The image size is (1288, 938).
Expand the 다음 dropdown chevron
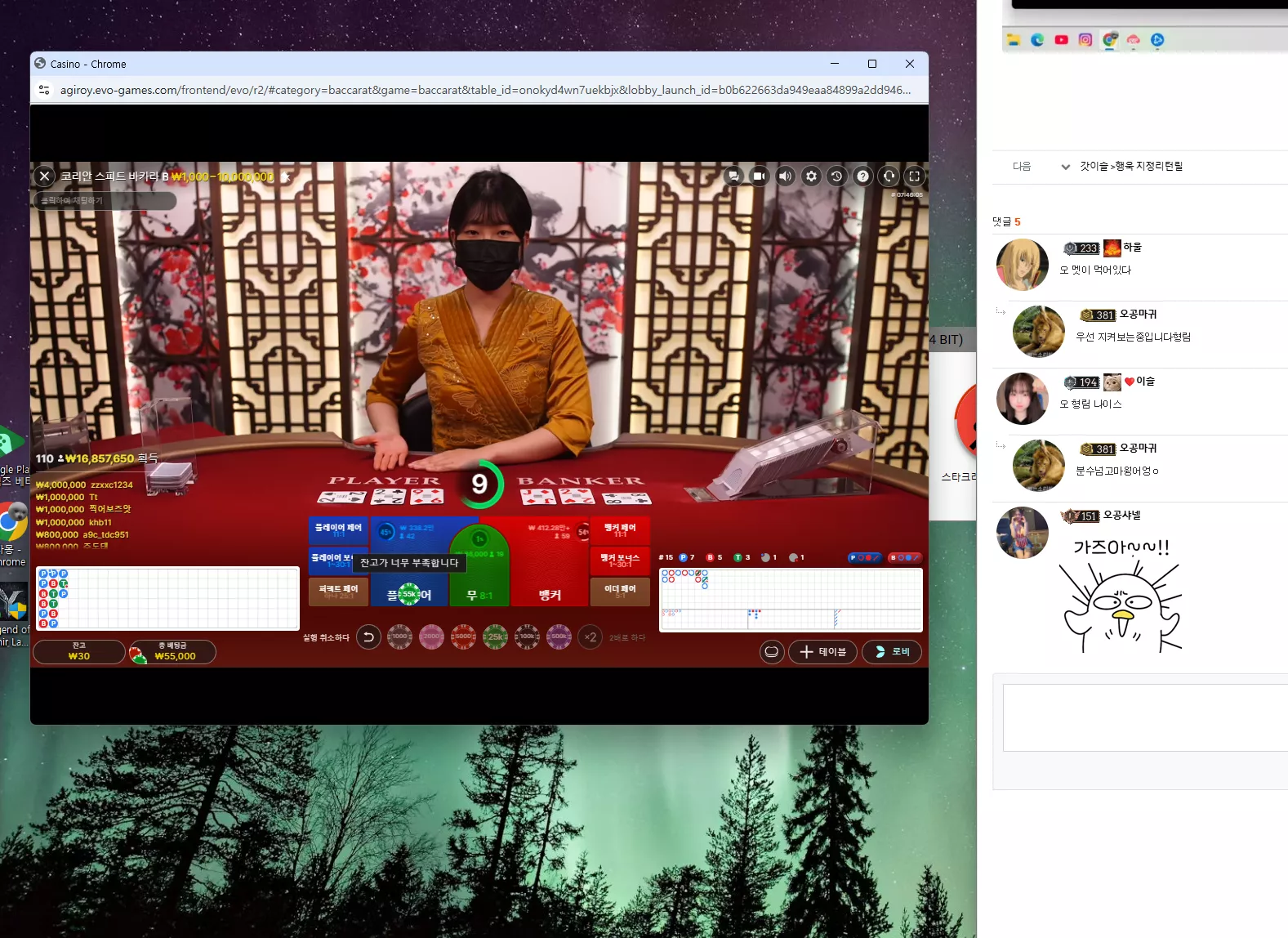click(x=1065, y=167)
